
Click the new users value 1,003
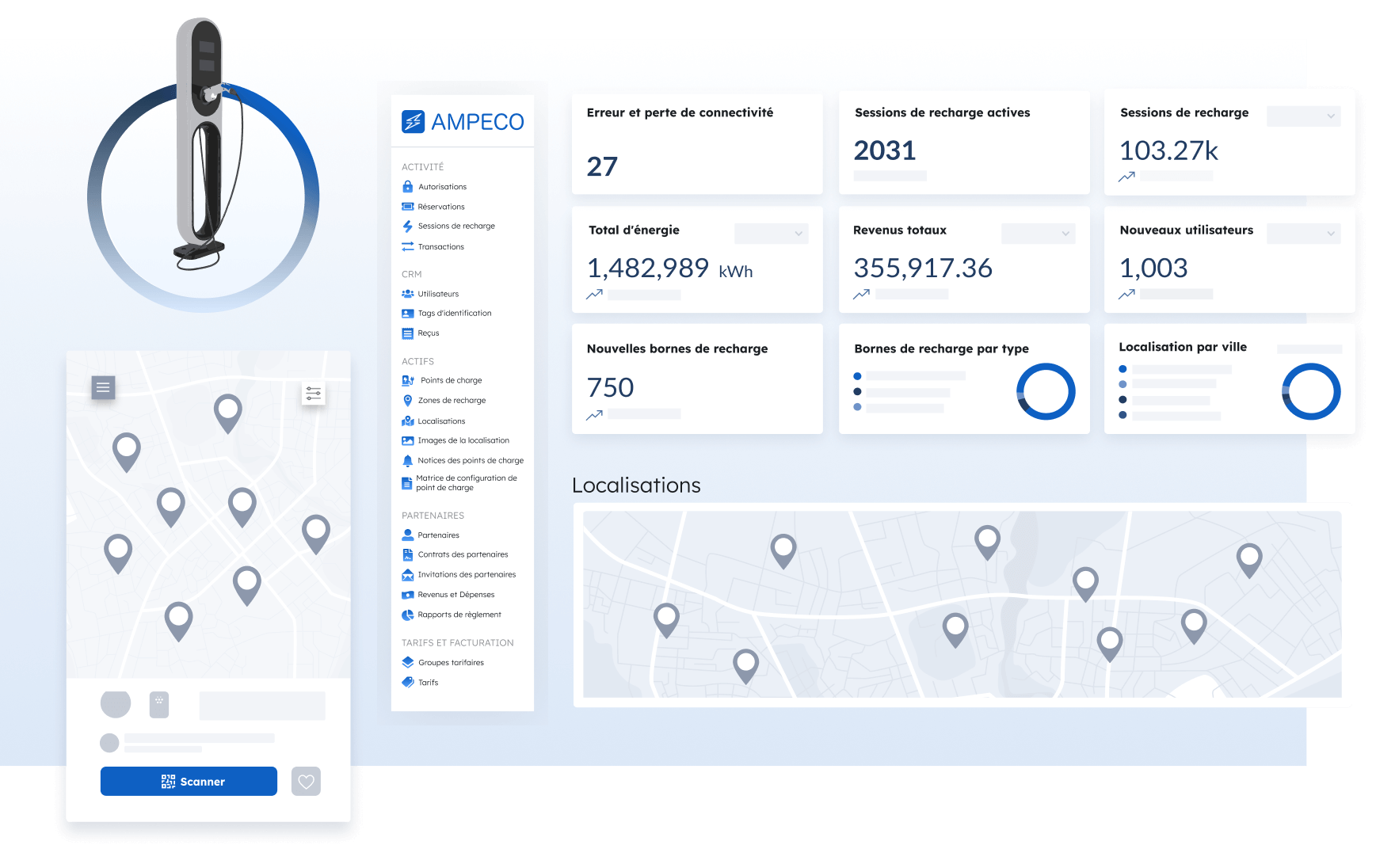click(1153, 268)
